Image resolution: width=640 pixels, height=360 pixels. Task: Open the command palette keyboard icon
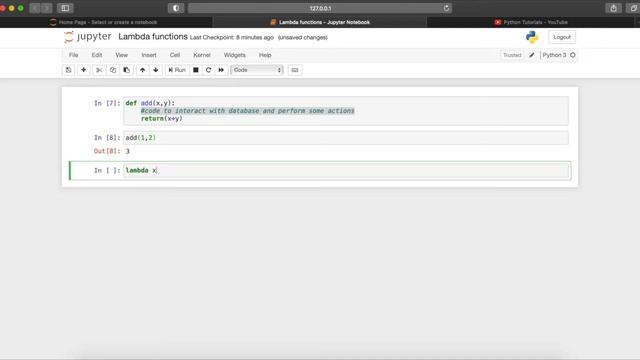click(295, 70)
